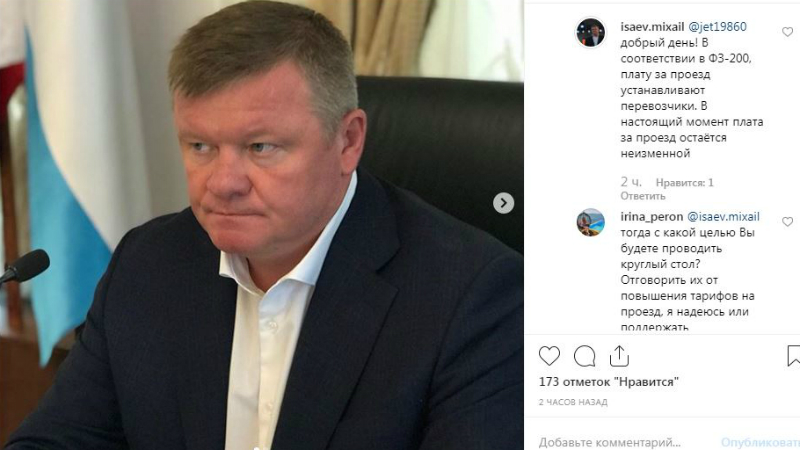This screenshot has height=450, width=800.
Task: Go to the next photo with the arrow
Action: (504, 203)
